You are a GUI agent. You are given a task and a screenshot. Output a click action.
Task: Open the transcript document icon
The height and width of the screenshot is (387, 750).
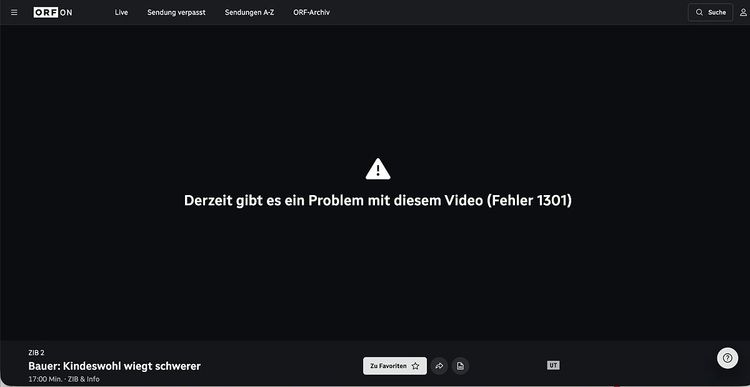460,366
